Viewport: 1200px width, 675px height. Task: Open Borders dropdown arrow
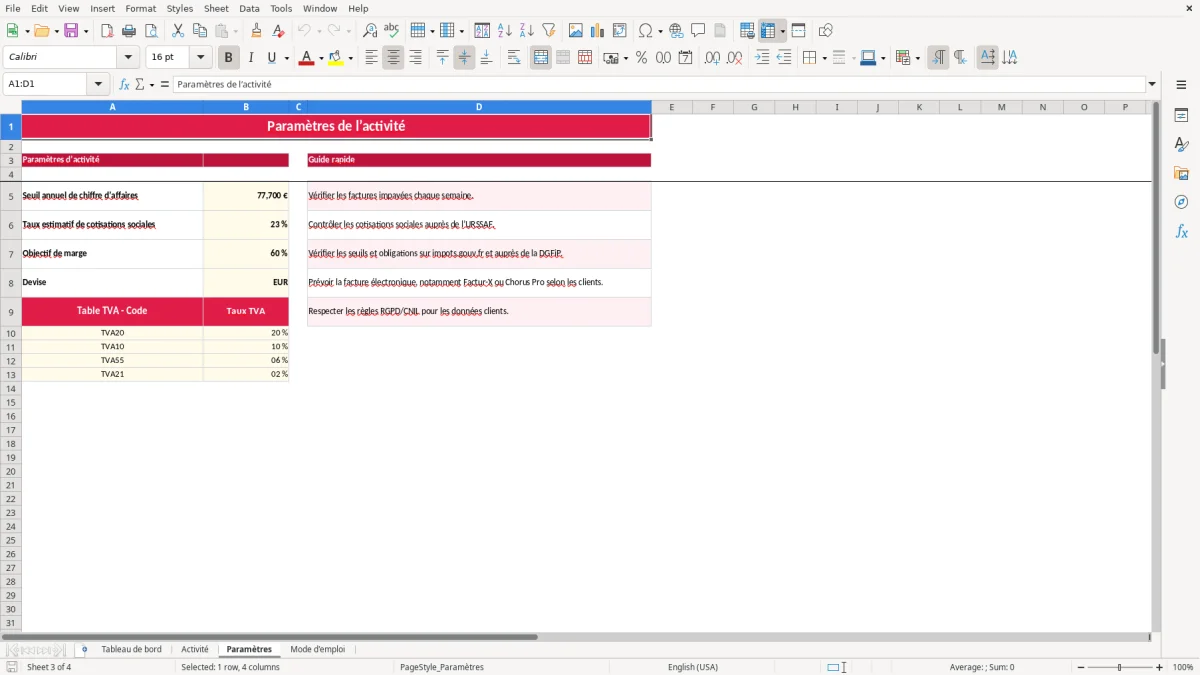coord(823,58)
